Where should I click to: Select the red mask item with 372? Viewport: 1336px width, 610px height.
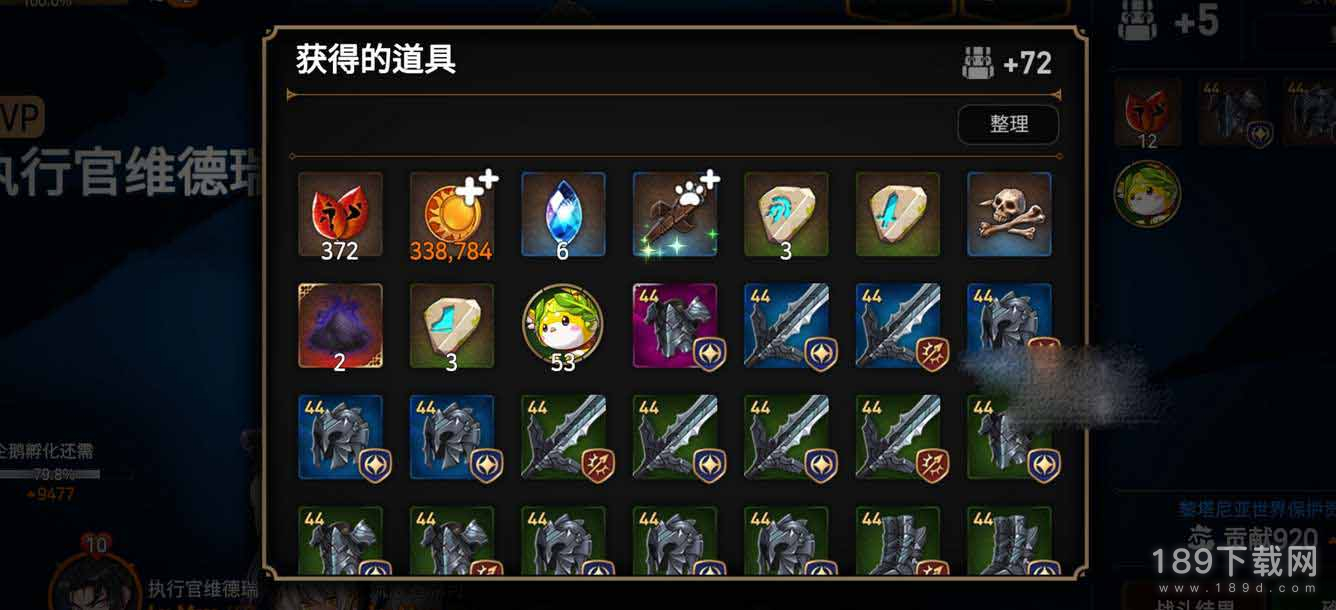pos(340,215)
